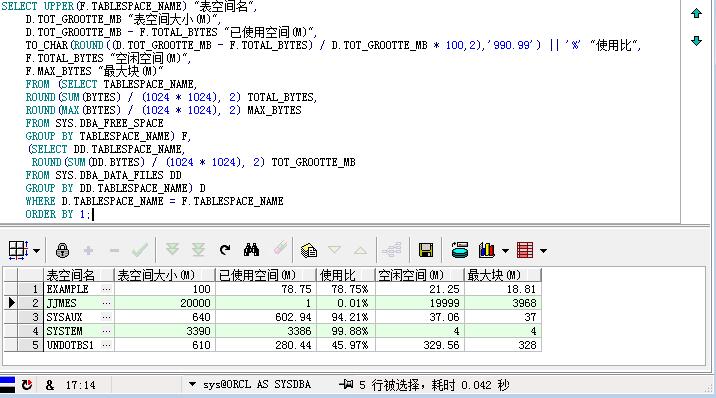Click the export query results database icon

[x=460, y=250]
